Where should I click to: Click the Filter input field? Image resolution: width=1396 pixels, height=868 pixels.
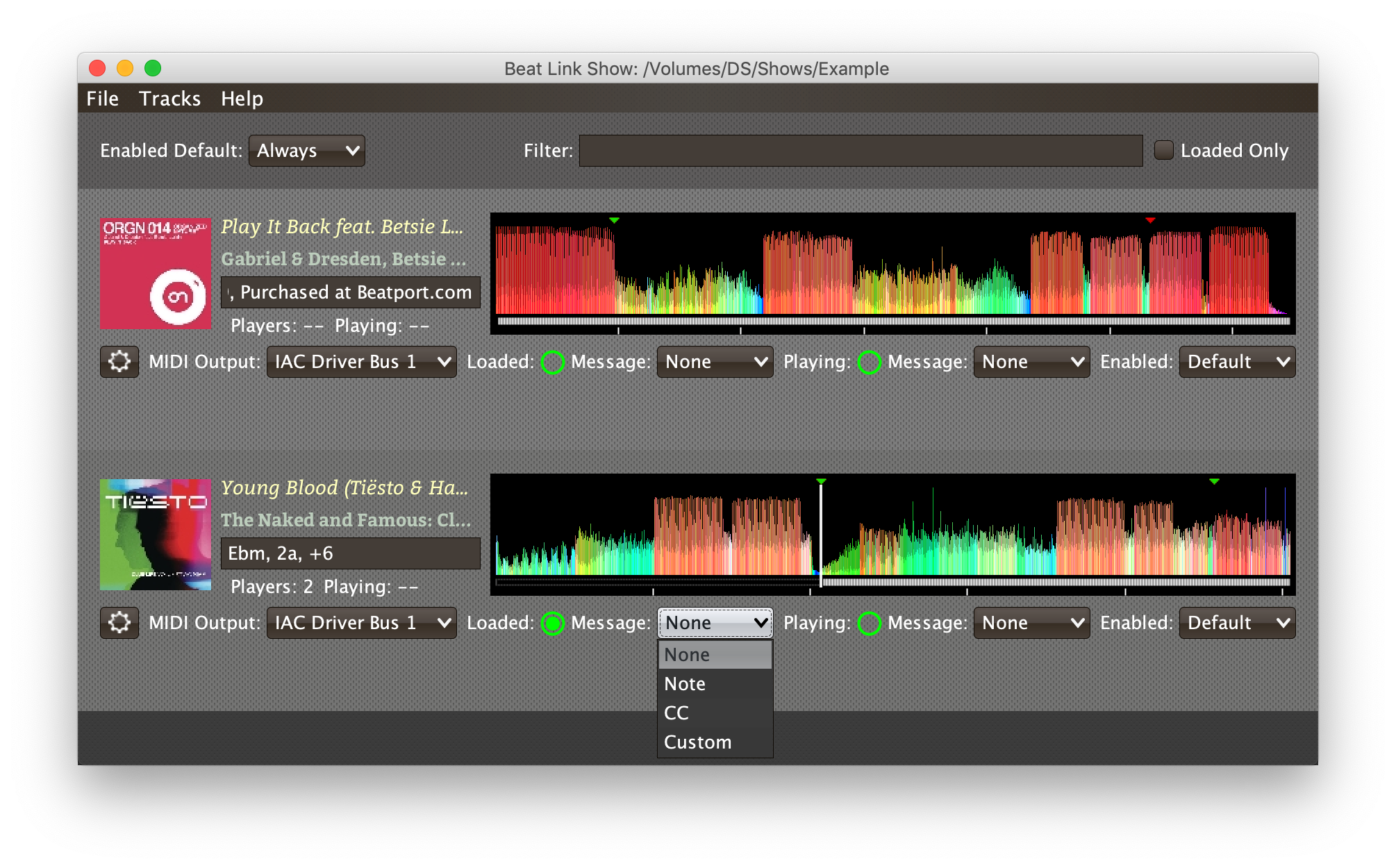click(x=861, y=151)
